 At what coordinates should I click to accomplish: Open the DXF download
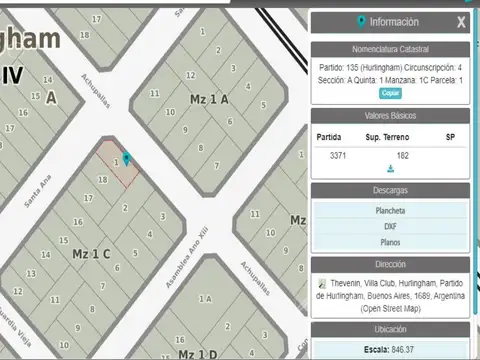click(x=390, y=227)
